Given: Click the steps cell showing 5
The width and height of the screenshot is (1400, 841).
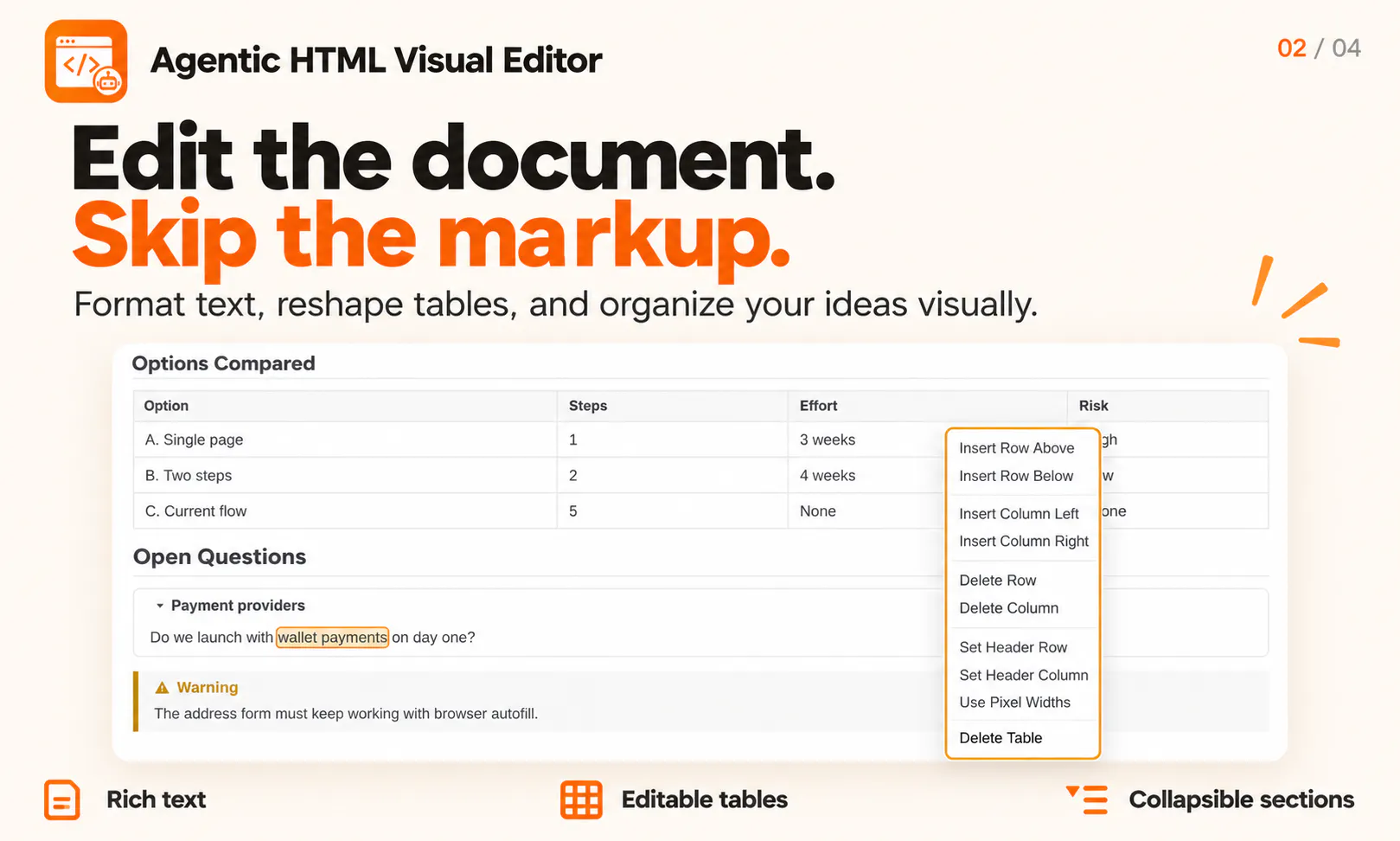Looking at the screenshot, I should pyautogui.click(x=672, y=511).
